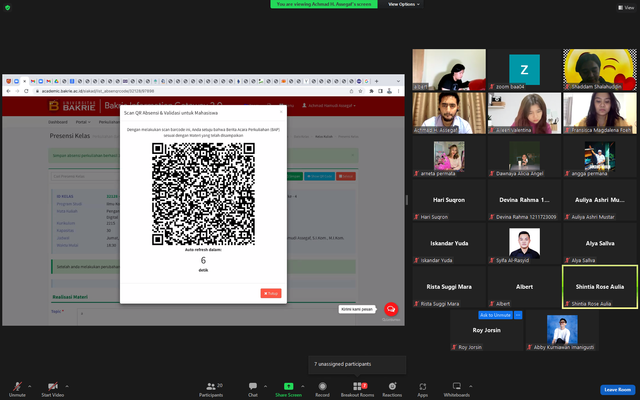Open the browser tab search chevron
This screenshot has height=400, width=640.
[x=398, y=81]
